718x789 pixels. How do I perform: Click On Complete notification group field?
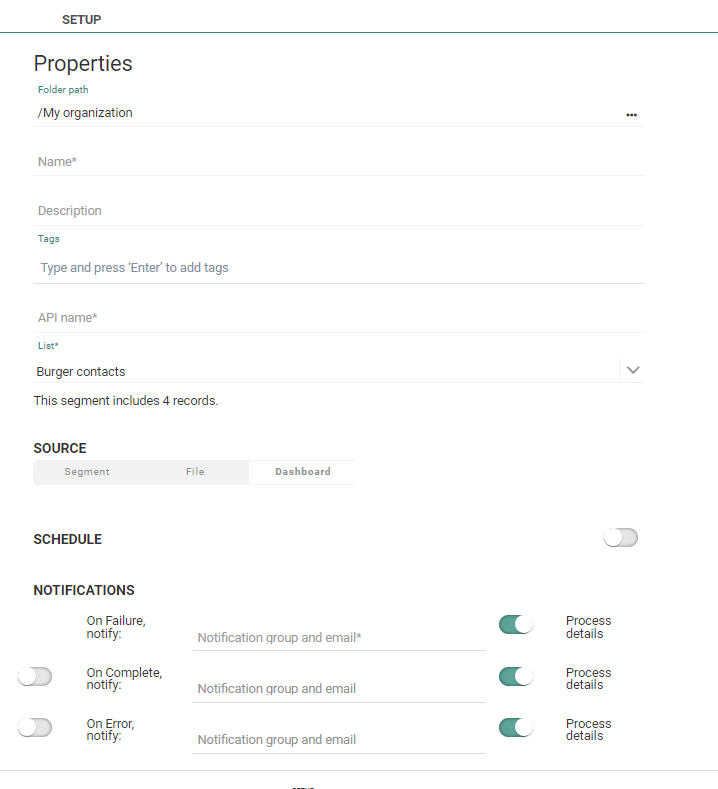pyautogui.click(x=338, y=688)
